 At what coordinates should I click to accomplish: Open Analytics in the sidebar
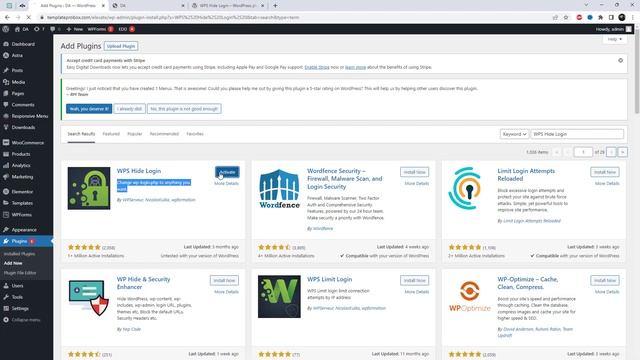pos(21,166)
